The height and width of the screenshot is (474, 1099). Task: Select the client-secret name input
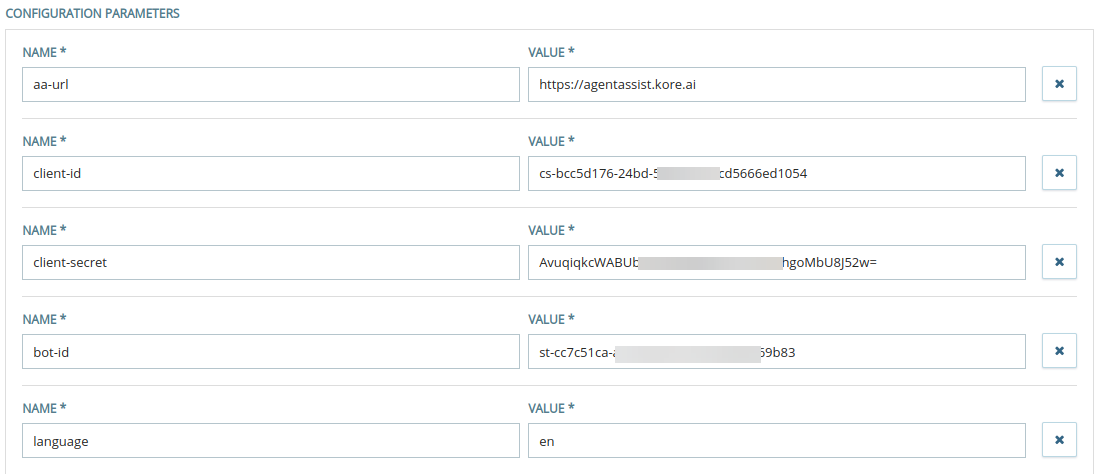click(x=264, y=262)
